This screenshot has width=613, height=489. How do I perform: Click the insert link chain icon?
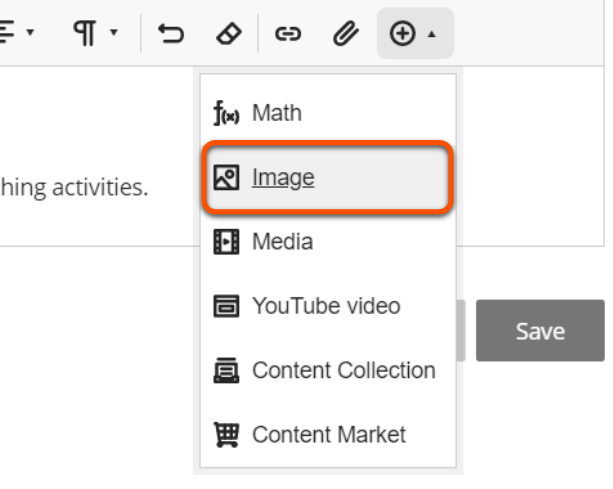[288, 34]
